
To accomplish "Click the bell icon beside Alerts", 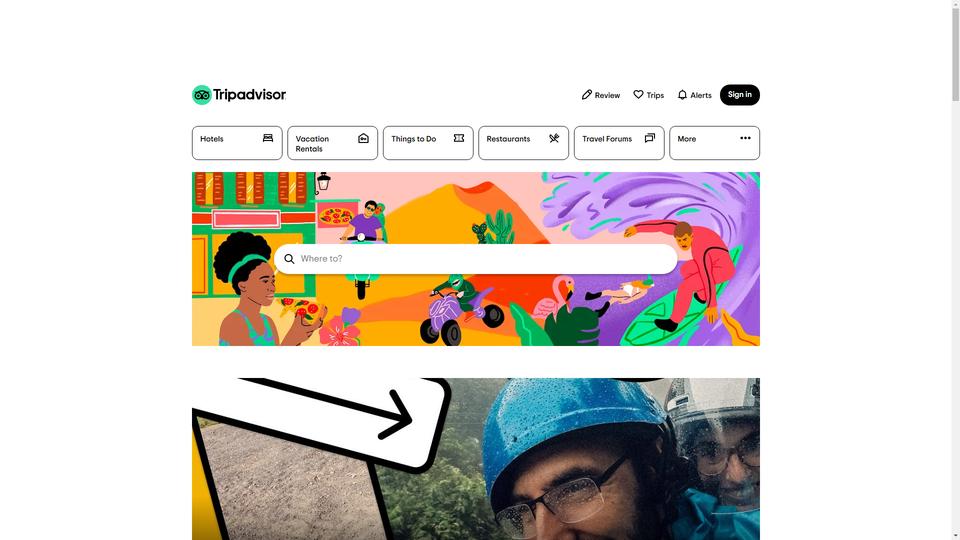I will [x=682, y=94].
